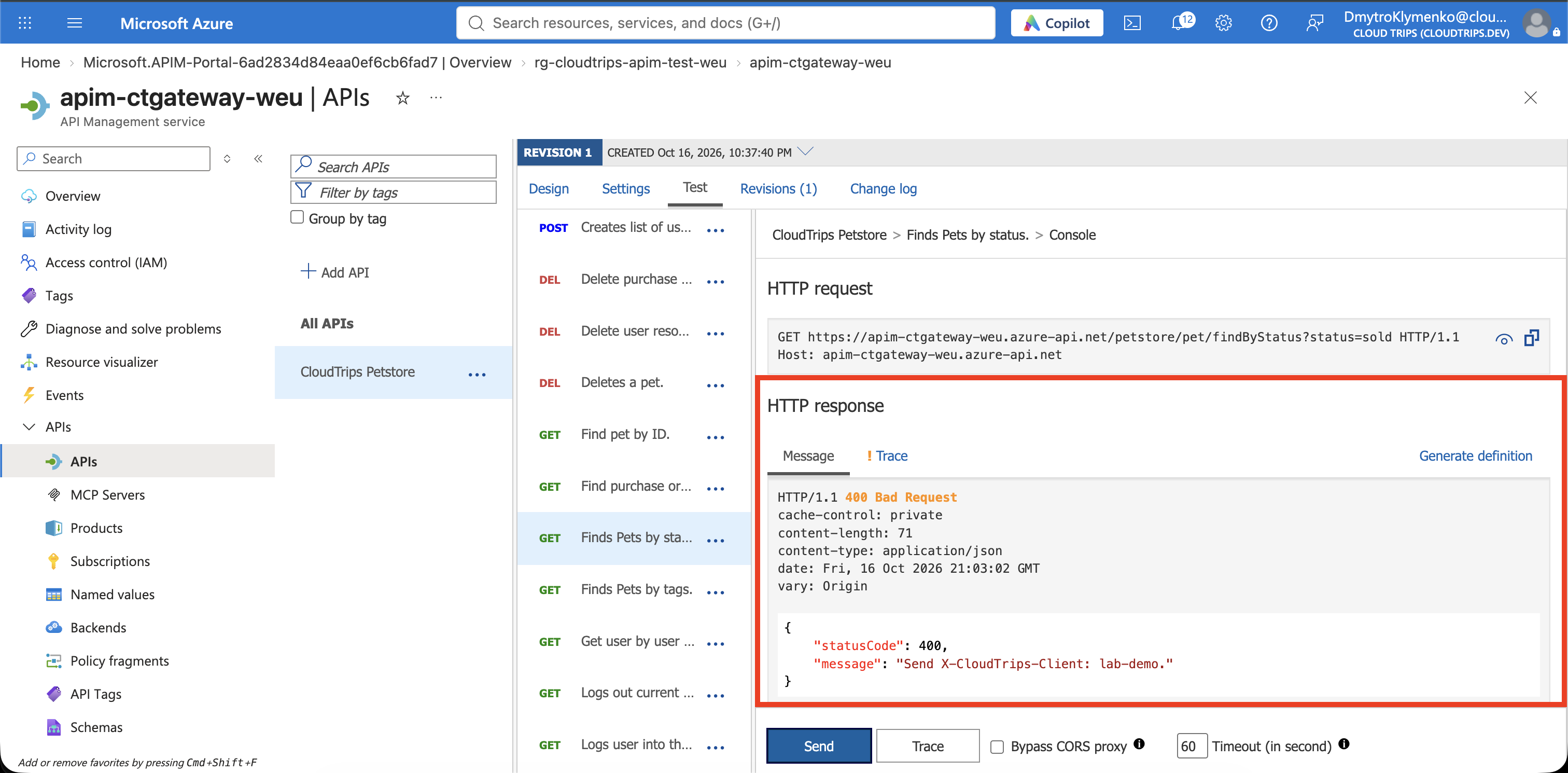Open the feedback icon in top bar
Screen dimensions: 1568x773
pyautogui.click(x=1315, y=23)
